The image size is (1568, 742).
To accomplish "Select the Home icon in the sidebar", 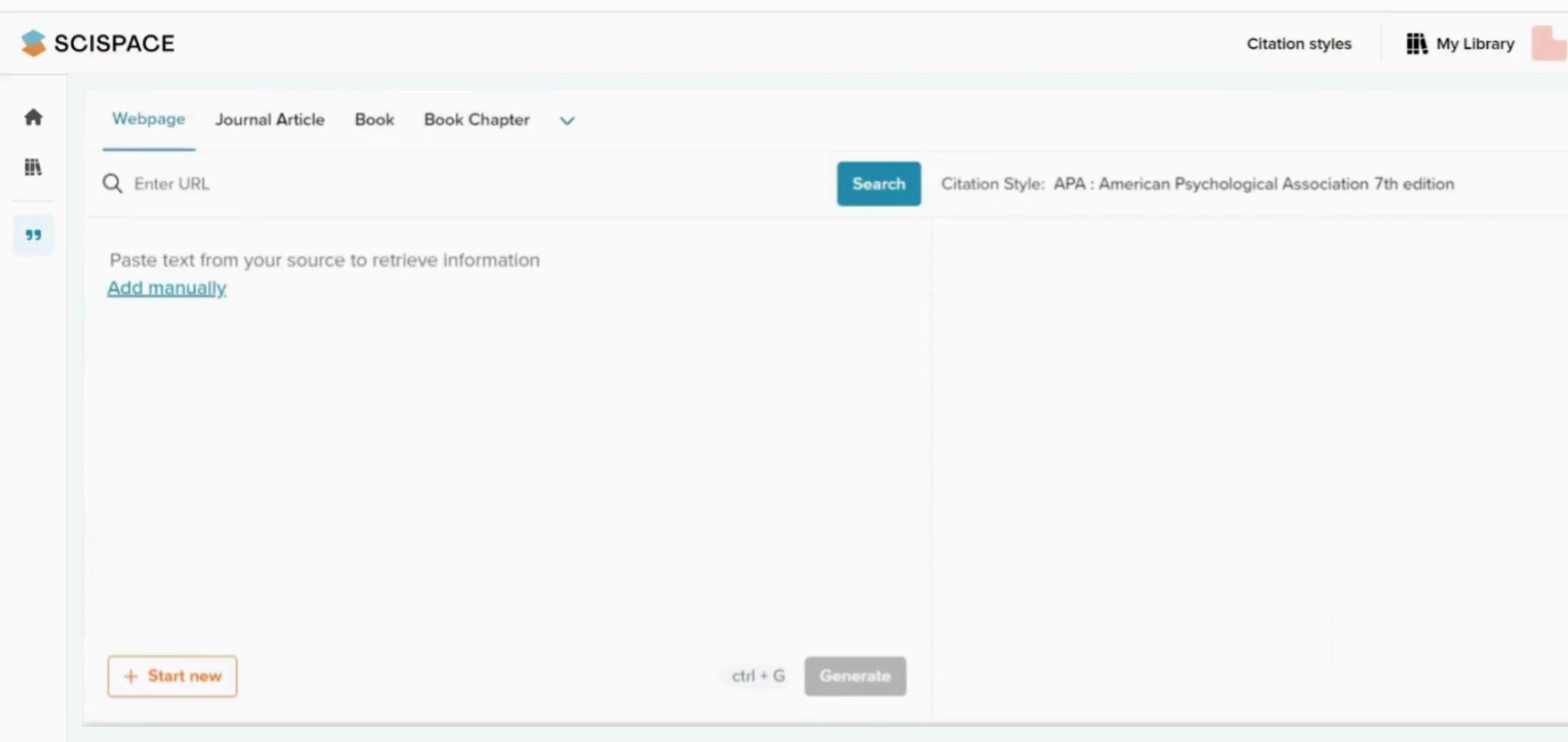I will click(33, 117).
